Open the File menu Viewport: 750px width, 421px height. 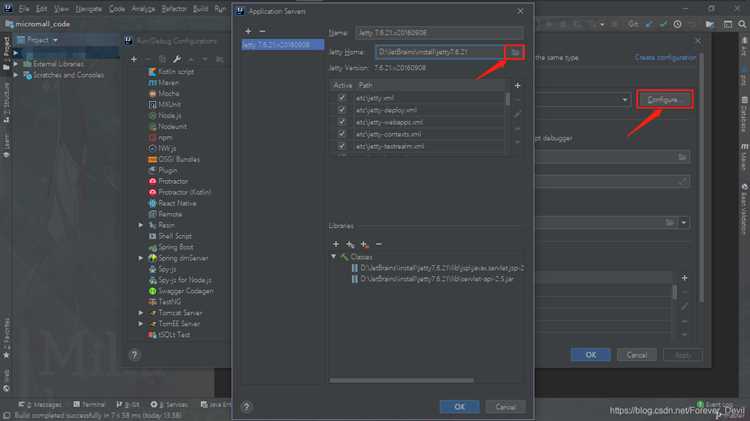pos(24,9)
